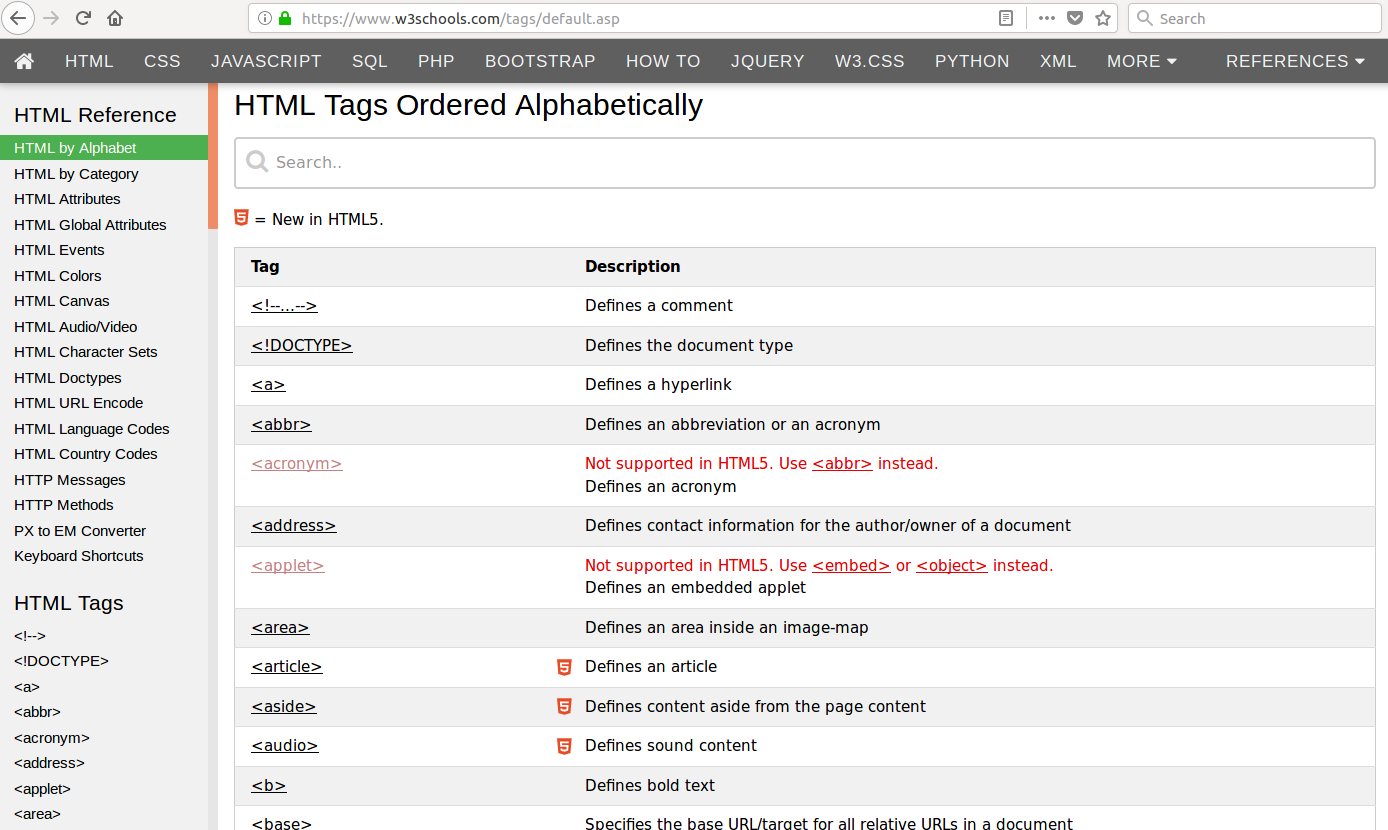Open HTML Character Sets in the sidebar

pos(86,352)
